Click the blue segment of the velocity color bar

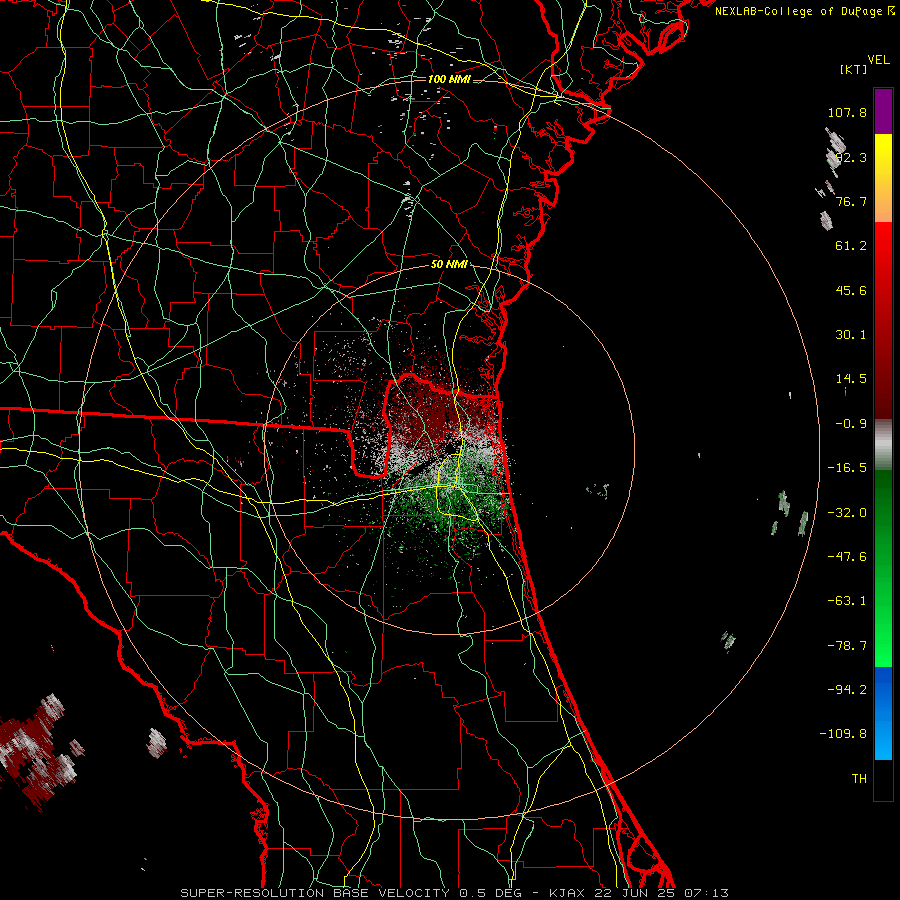click(x=883, y=713)
